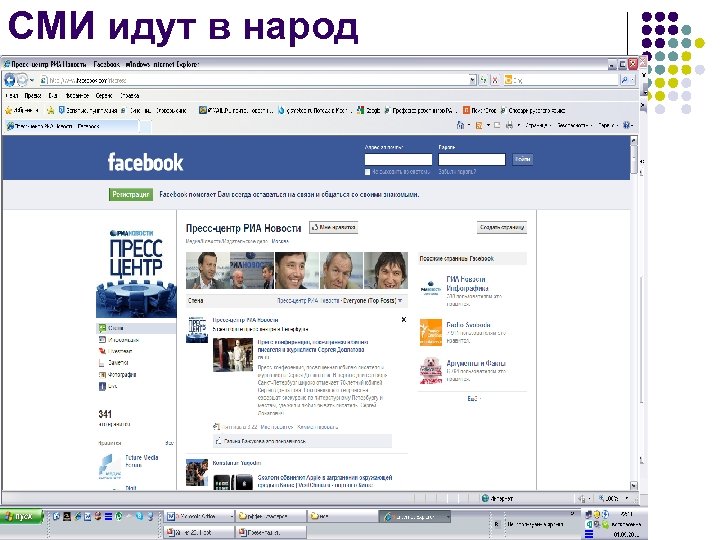Dismiss the first wall post with the X

tap(404, 320)
